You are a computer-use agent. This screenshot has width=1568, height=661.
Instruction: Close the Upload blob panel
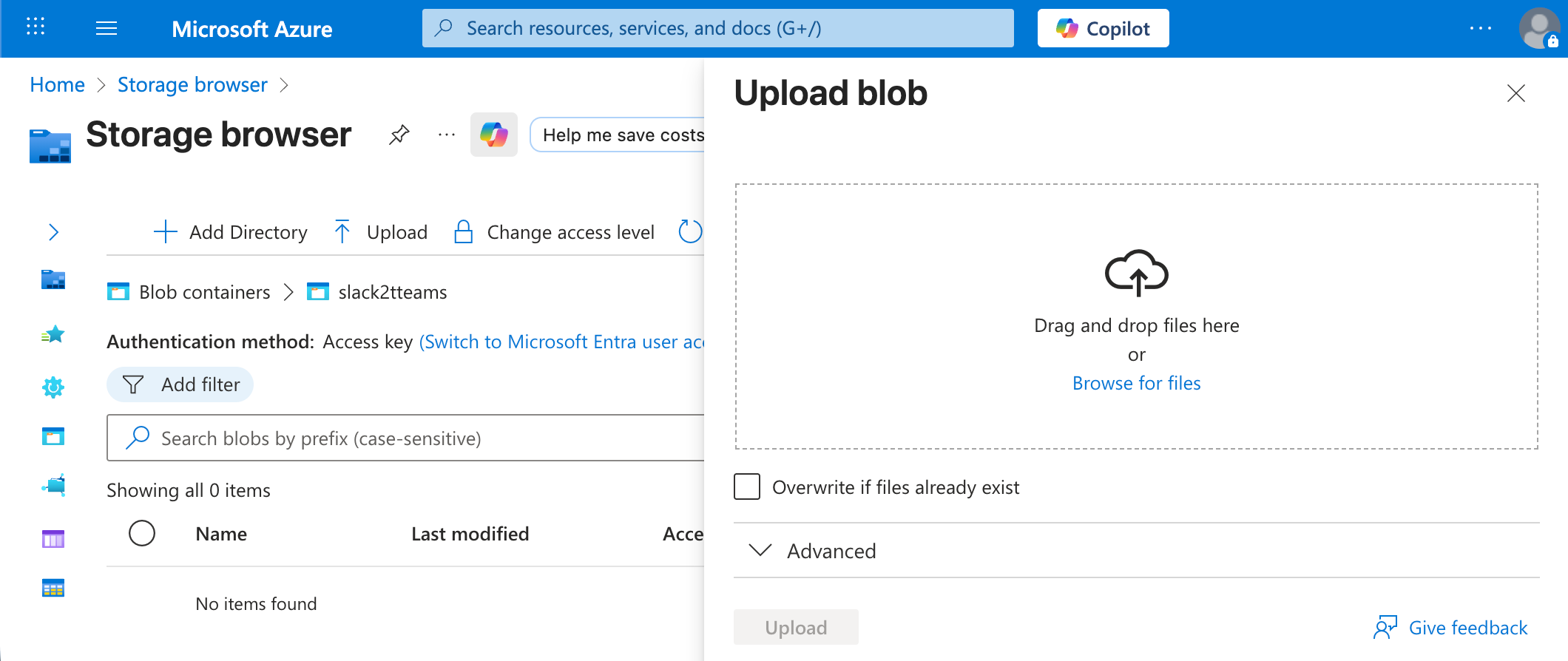point(1516,93)
